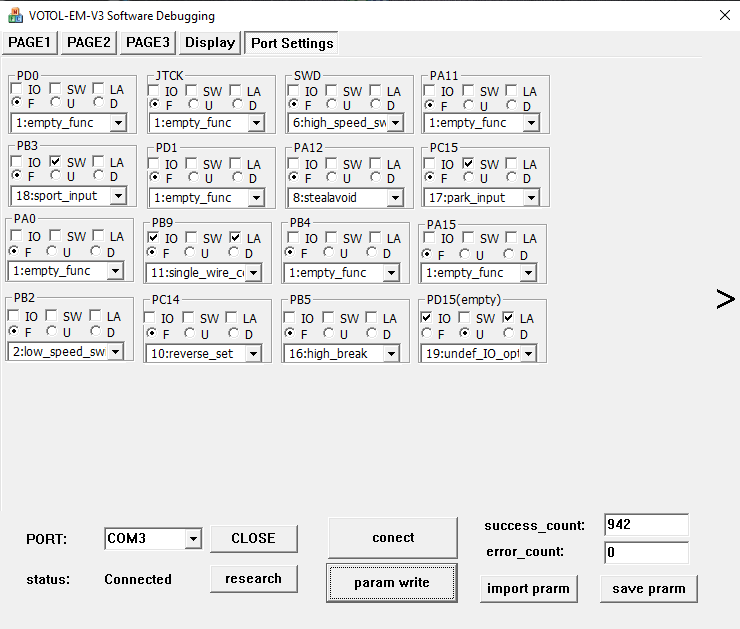
Task: Enable the SW checkbox for PB3
Action: (x=56, y=162)
